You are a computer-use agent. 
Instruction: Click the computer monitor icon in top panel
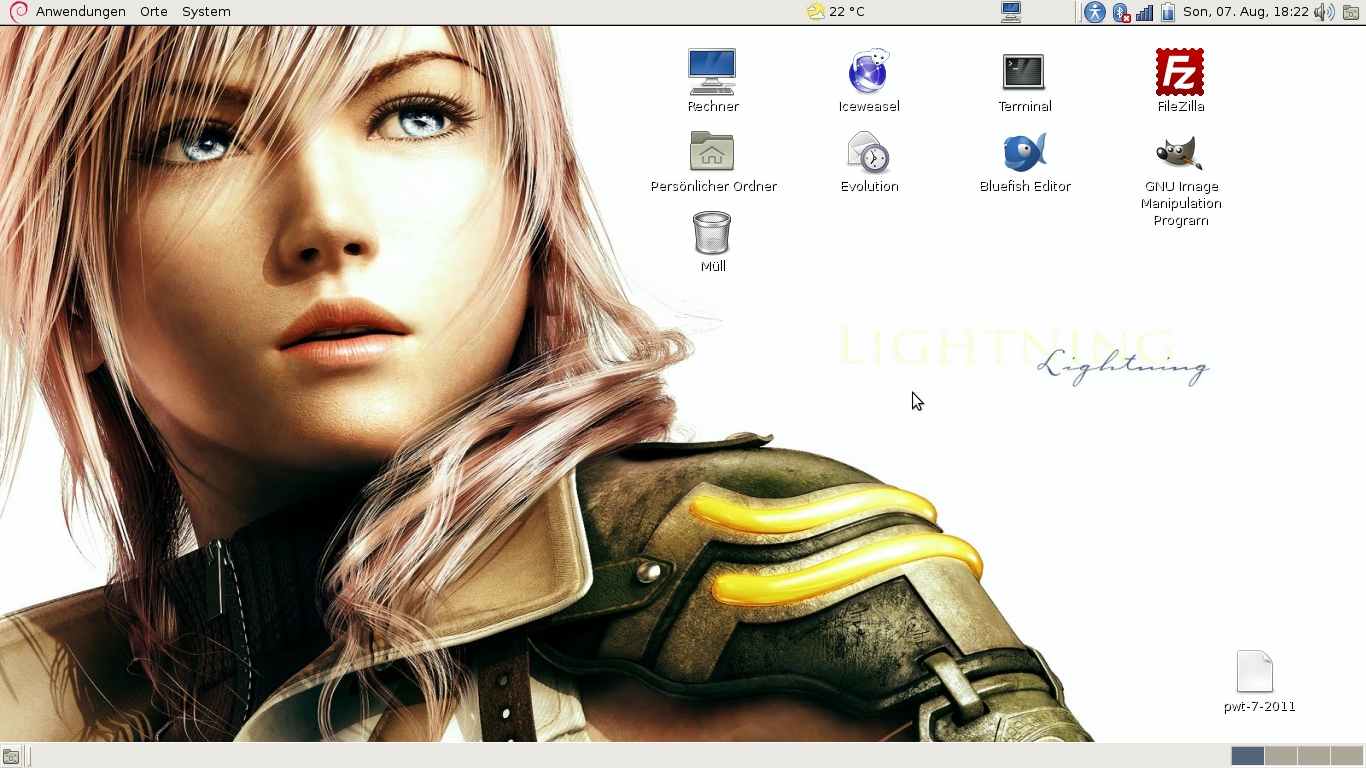1011,12
